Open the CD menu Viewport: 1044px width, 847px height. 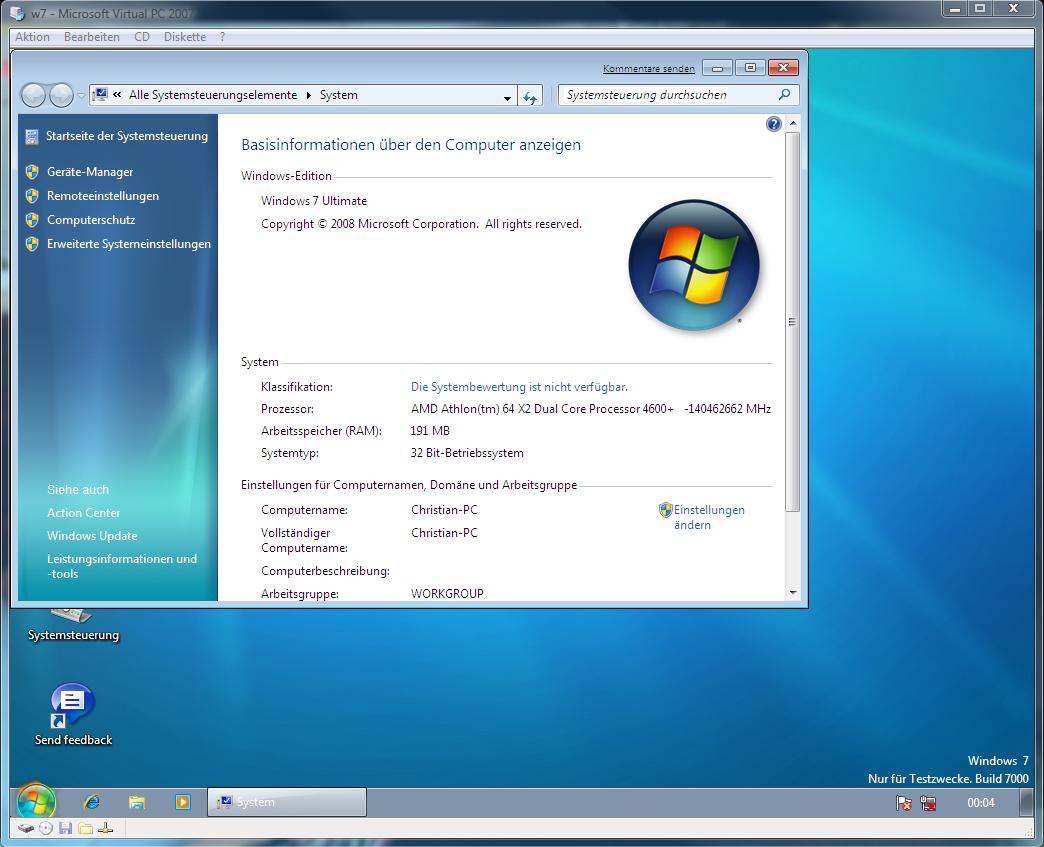point(142,37)
